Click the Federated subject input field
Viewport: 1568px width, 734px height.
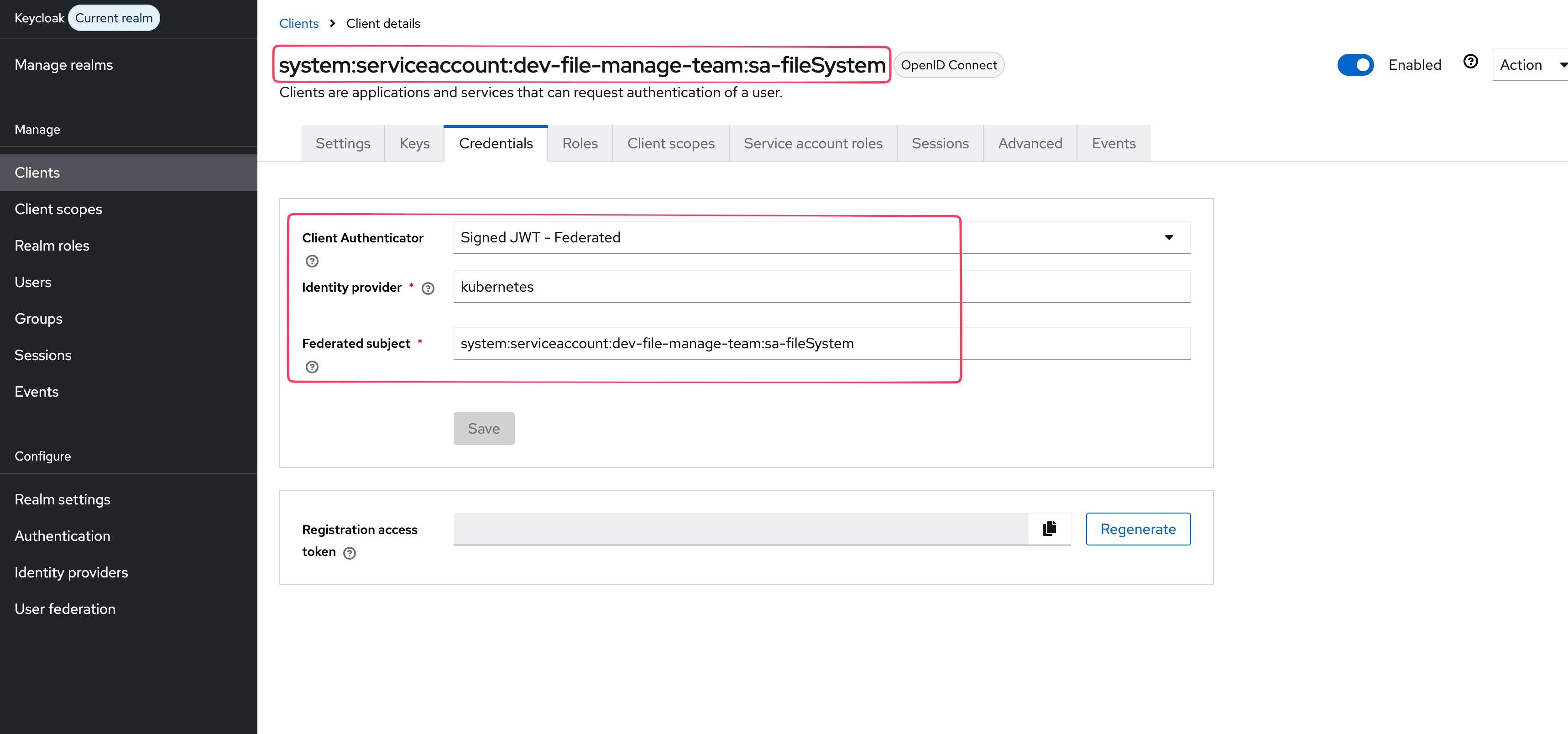click(x=821, y=343)
